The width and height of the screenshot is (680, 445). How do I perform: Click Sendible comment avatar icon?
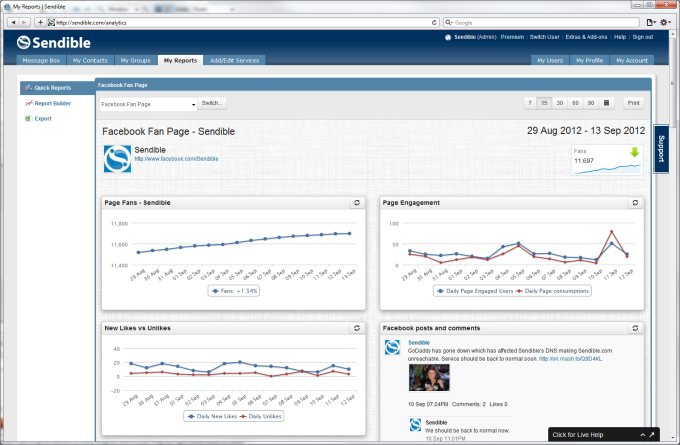tap(415, 425)
